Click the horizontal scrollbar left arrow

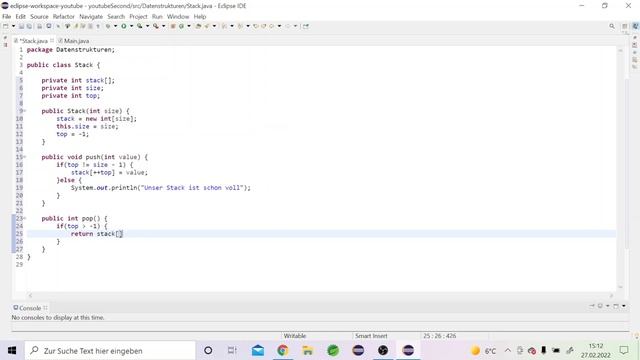30,296
